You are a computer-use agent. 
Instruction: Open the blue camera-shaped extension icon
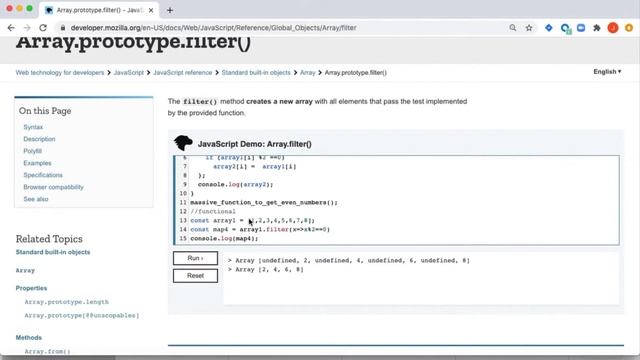pyautogui.click(x=581, y=28)
